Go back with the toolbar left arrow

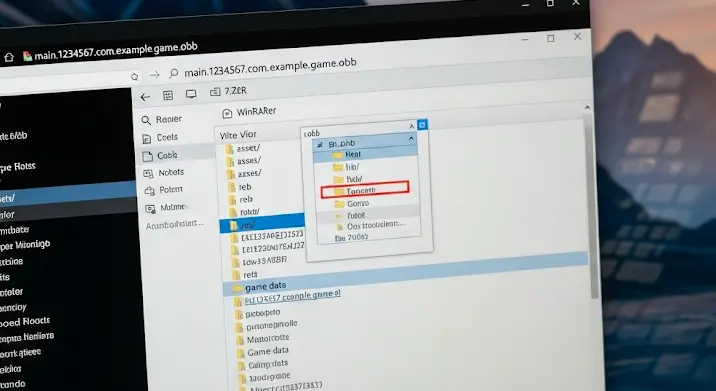click(145, 97)
